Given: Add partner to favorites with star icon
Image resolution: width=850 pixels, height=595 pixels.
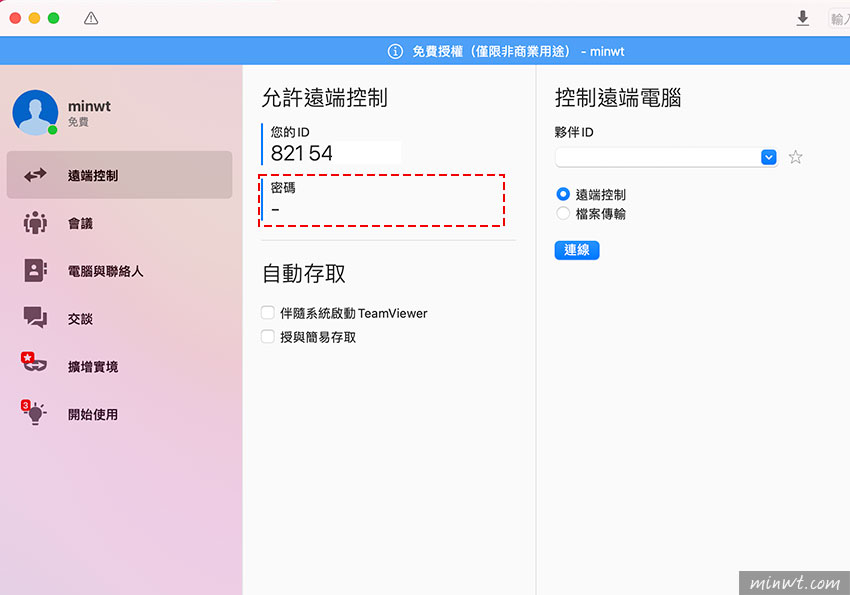Looking at the screenshot, I should 795,157.
